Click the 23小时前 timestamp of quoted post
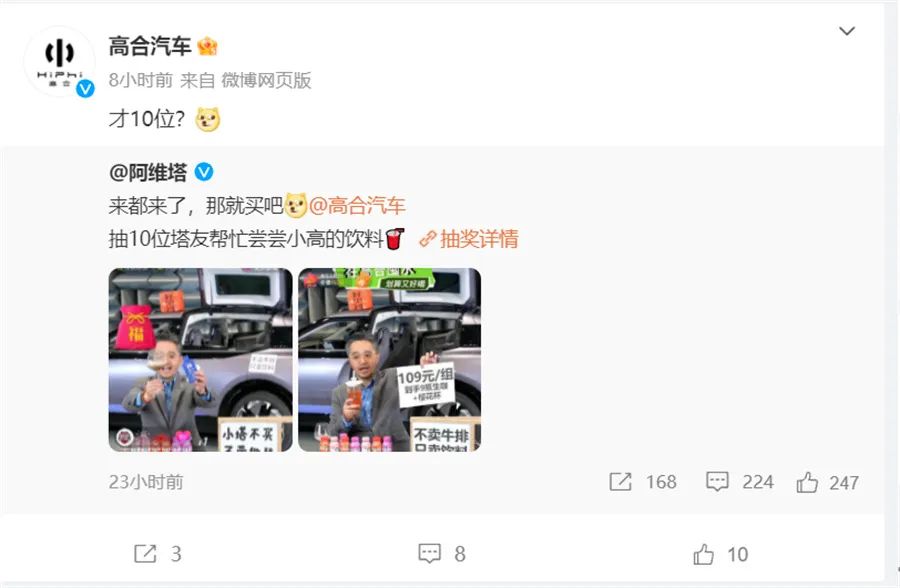 coord(146,482)
